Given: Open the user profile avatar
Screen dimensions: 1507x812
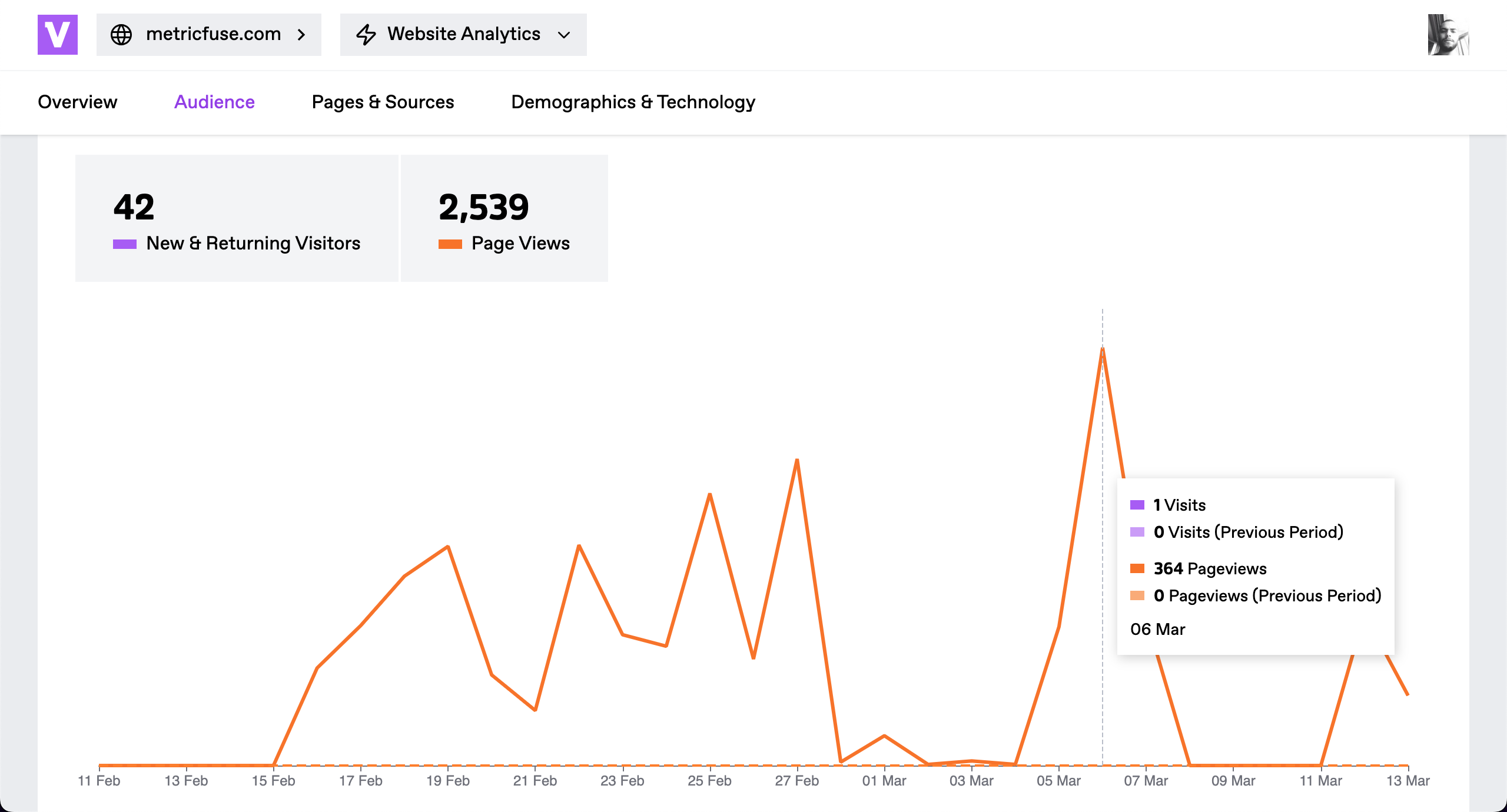Looking at the screenshot, I should pos(1448,35).
